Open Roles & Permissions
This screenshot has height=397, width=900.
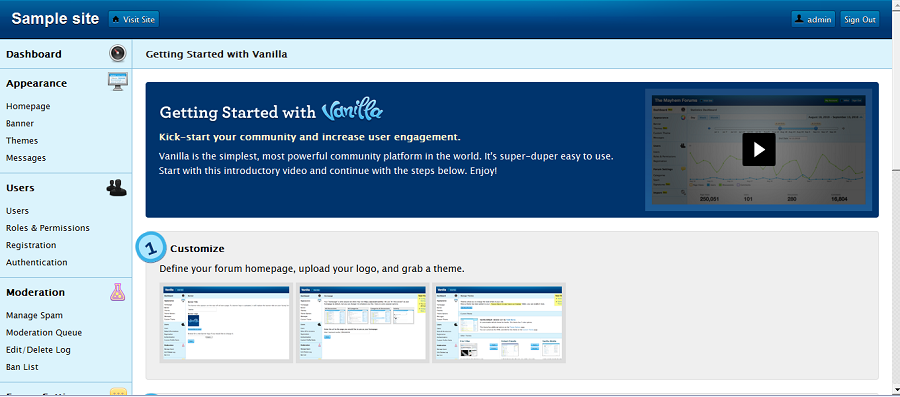point(48,228)
